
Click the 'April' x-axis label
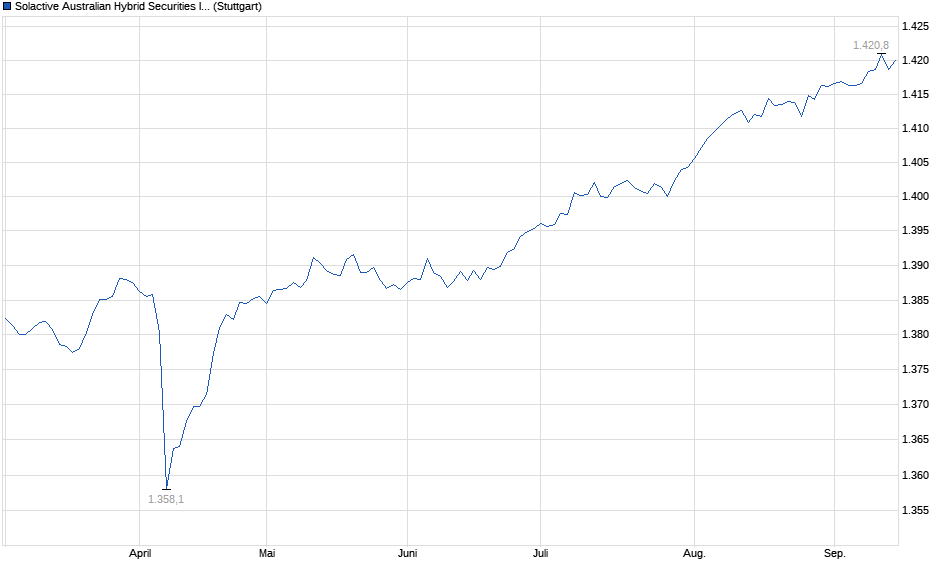click(x=140, y=553)
